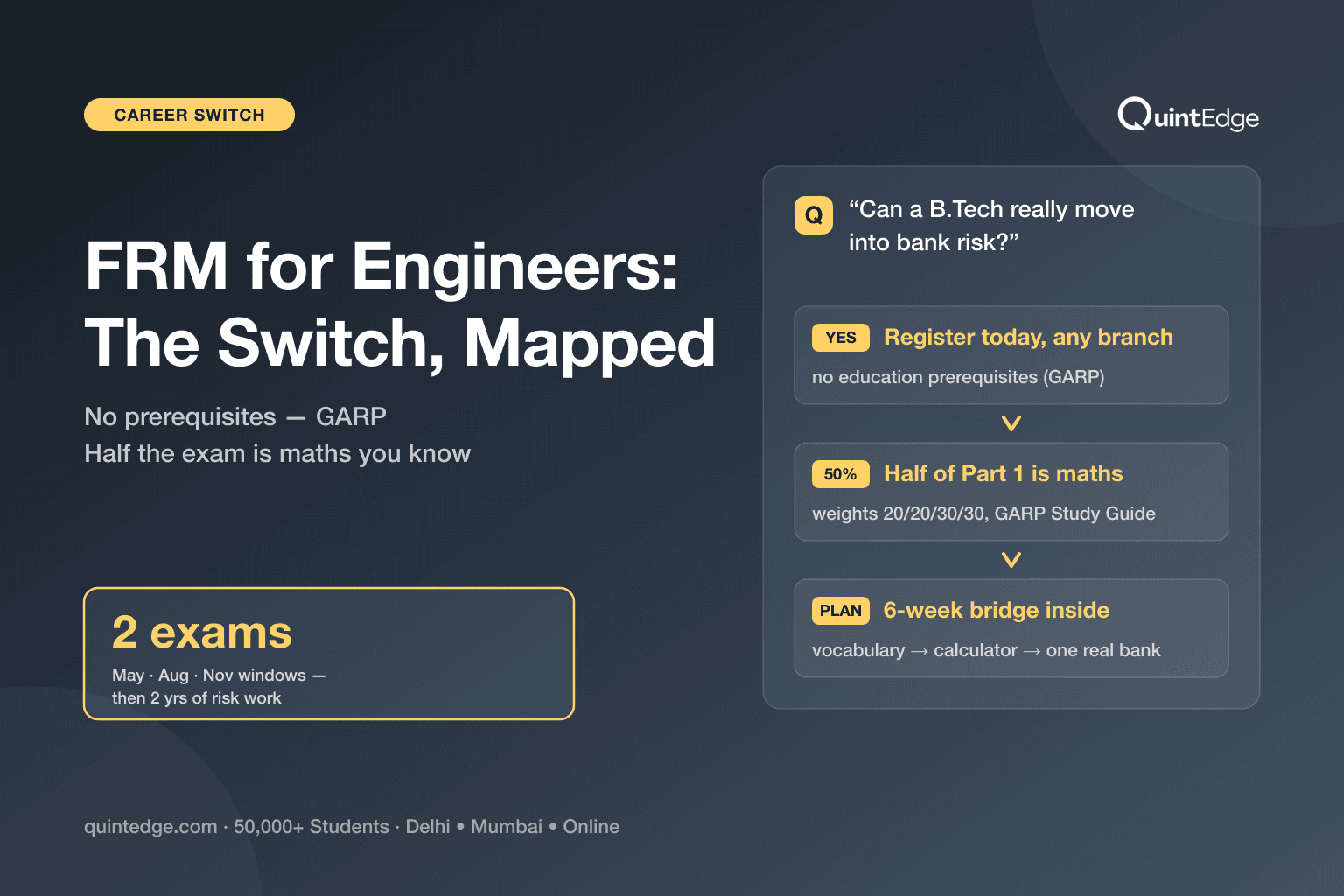Click 'weights 20/20/30/30, GARP Study Guide' text
Image resolution: width=1344 pixels, height=896 pixels.
point(983,514)
